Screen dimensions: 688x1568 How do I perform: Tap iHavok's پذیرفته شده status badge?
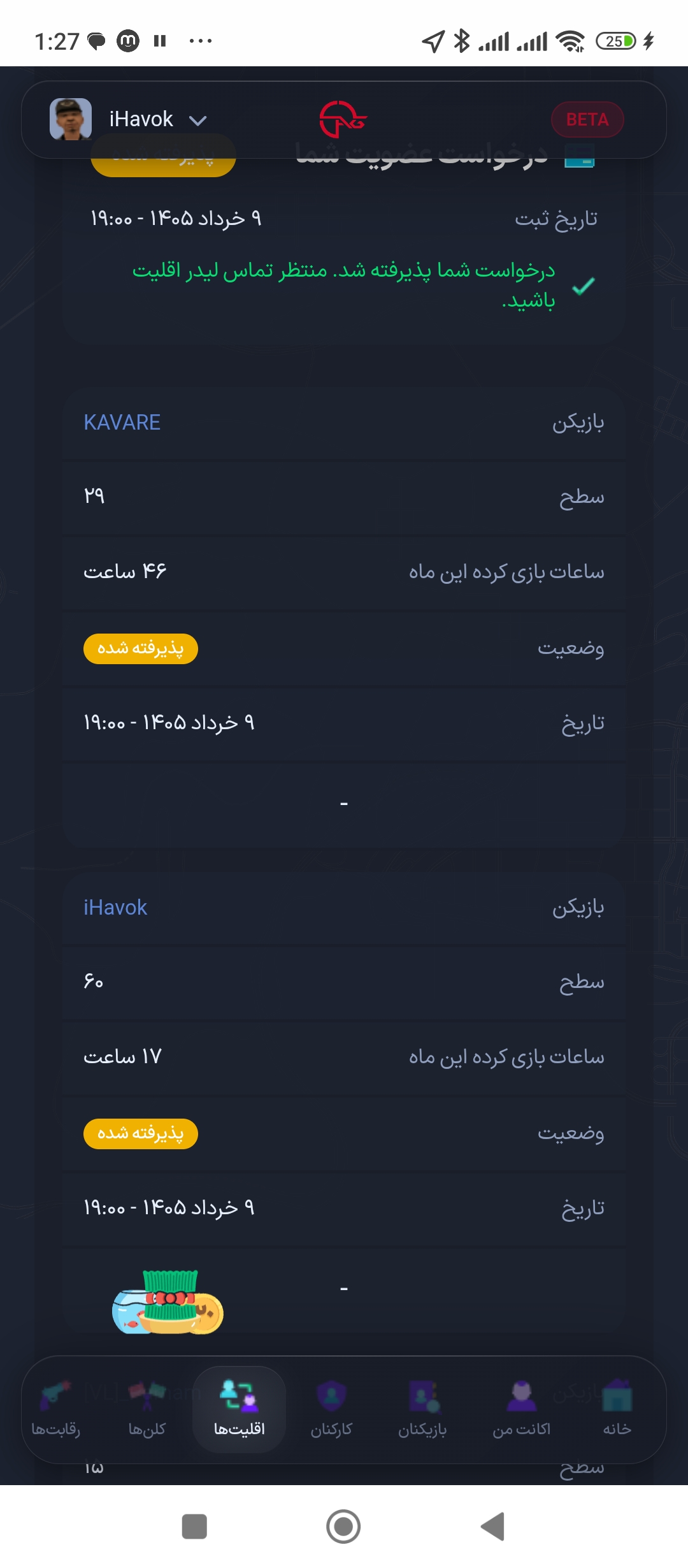coord(141,1134)
